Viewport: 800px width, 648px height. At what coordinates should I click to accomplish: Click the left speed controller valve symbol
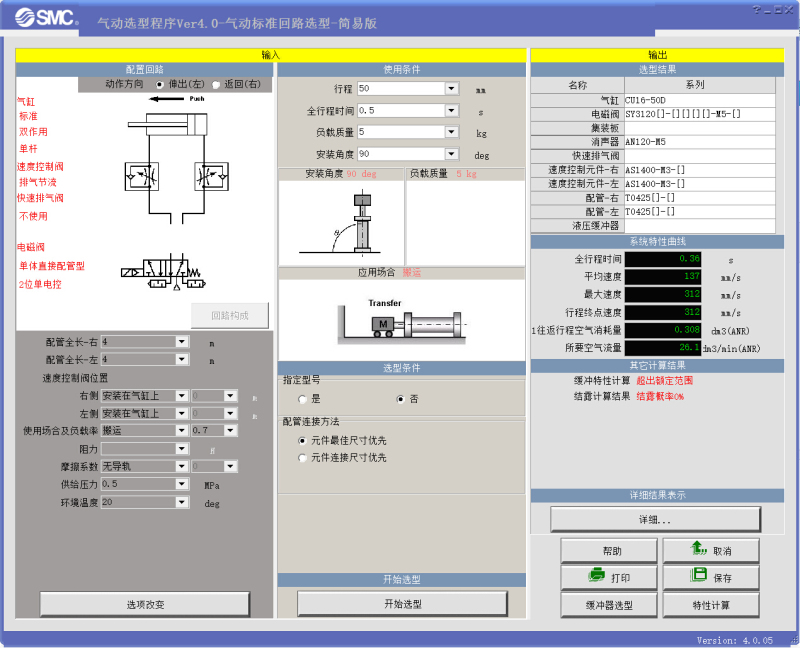[x=142, y=177]
